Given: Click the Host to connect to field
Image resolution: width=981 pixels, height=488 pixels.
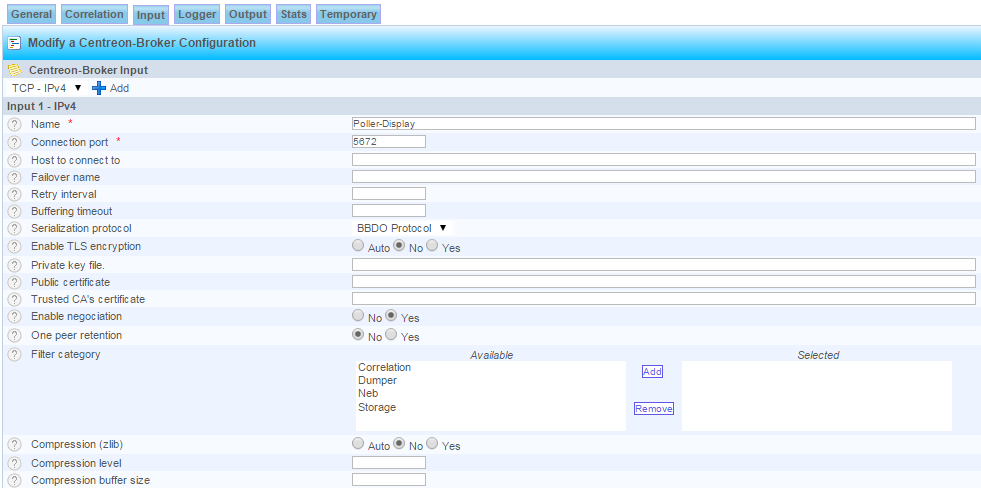Looking at the screenshot, I should click(663, 160).
